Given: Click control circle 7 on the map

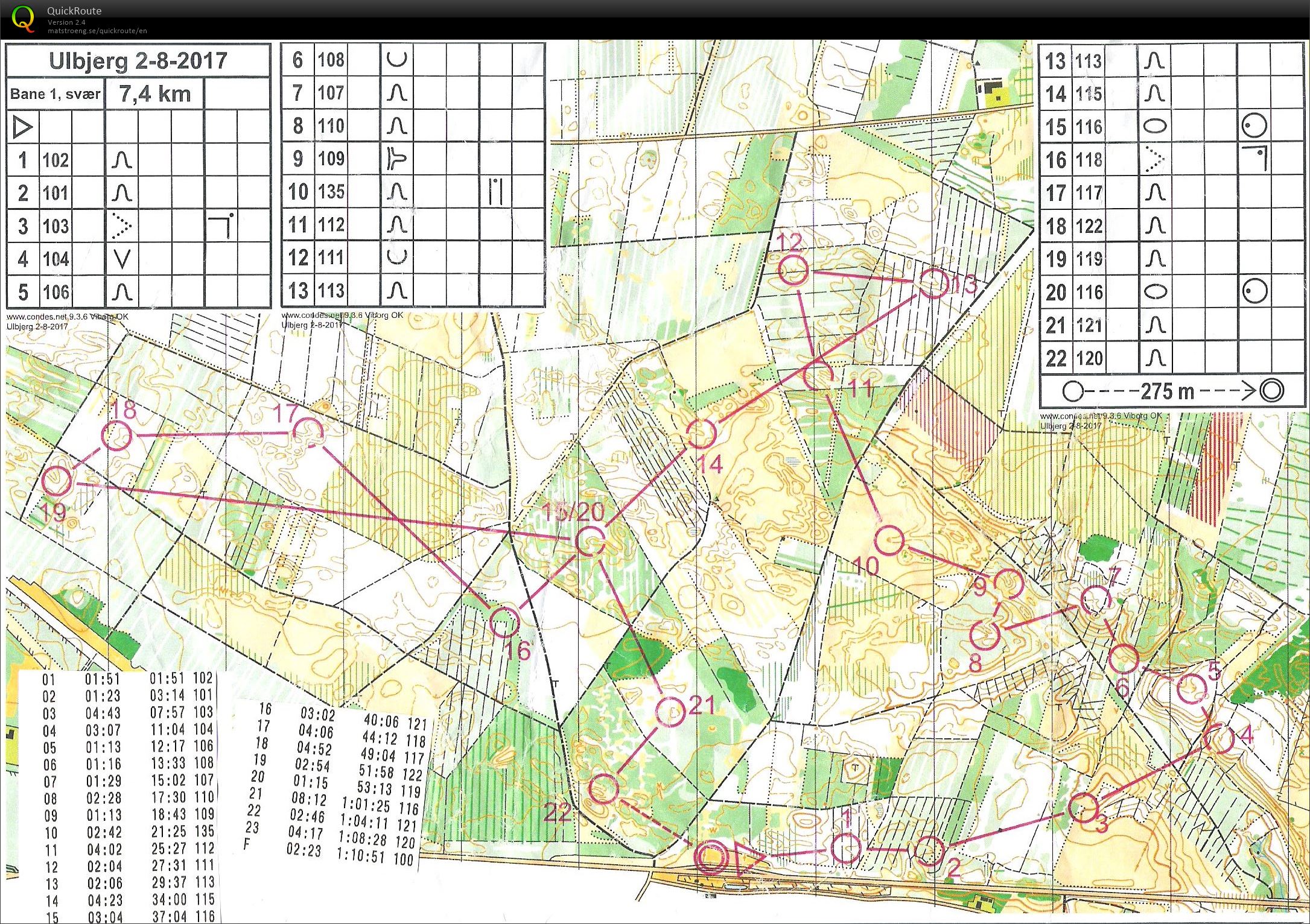Looking at the screenshot, I should [x=1095, y=600].
